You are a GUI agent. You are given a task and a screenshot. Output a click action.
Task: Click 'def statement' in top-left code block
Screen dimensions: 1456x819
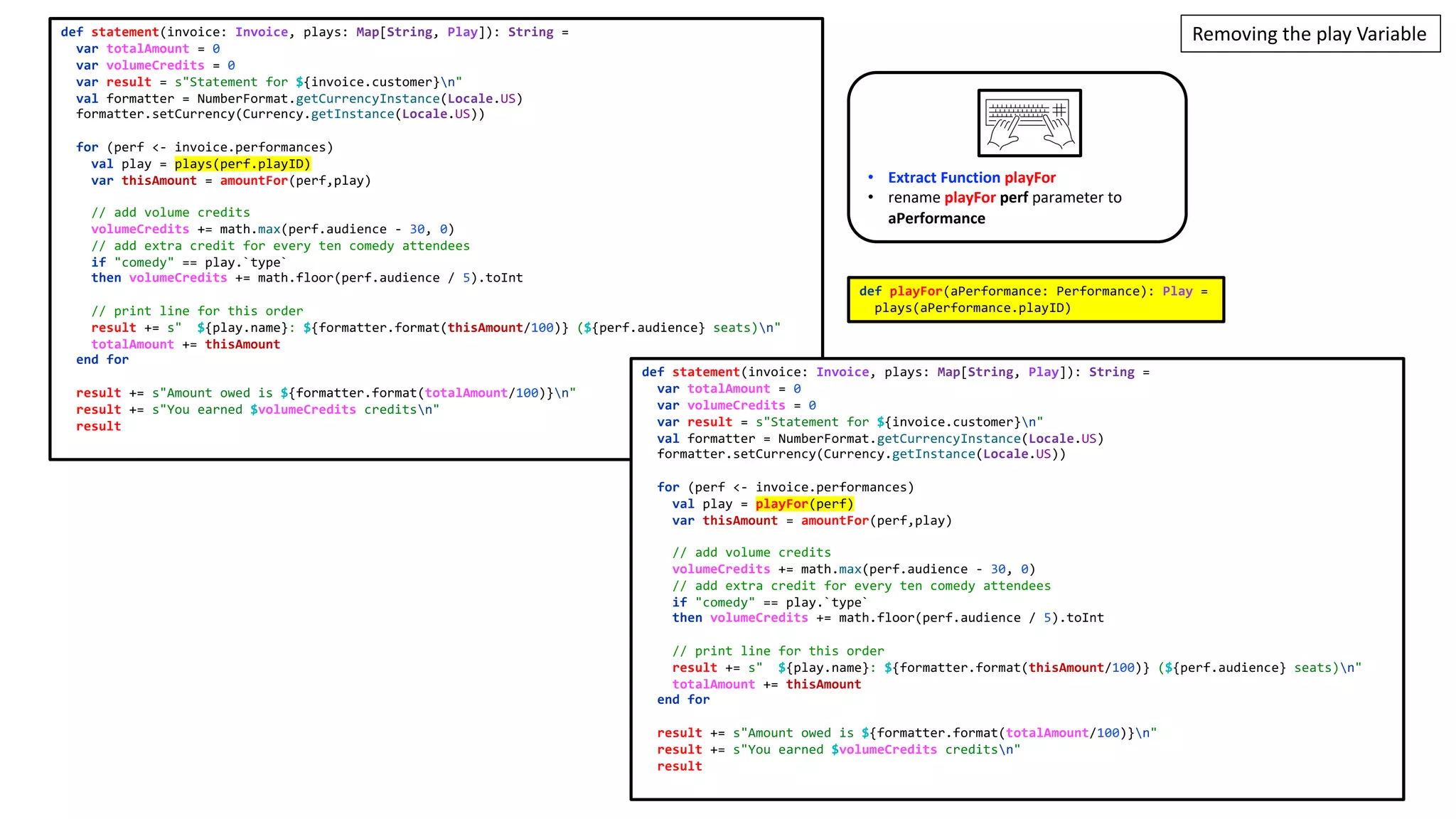pos(110,32)
